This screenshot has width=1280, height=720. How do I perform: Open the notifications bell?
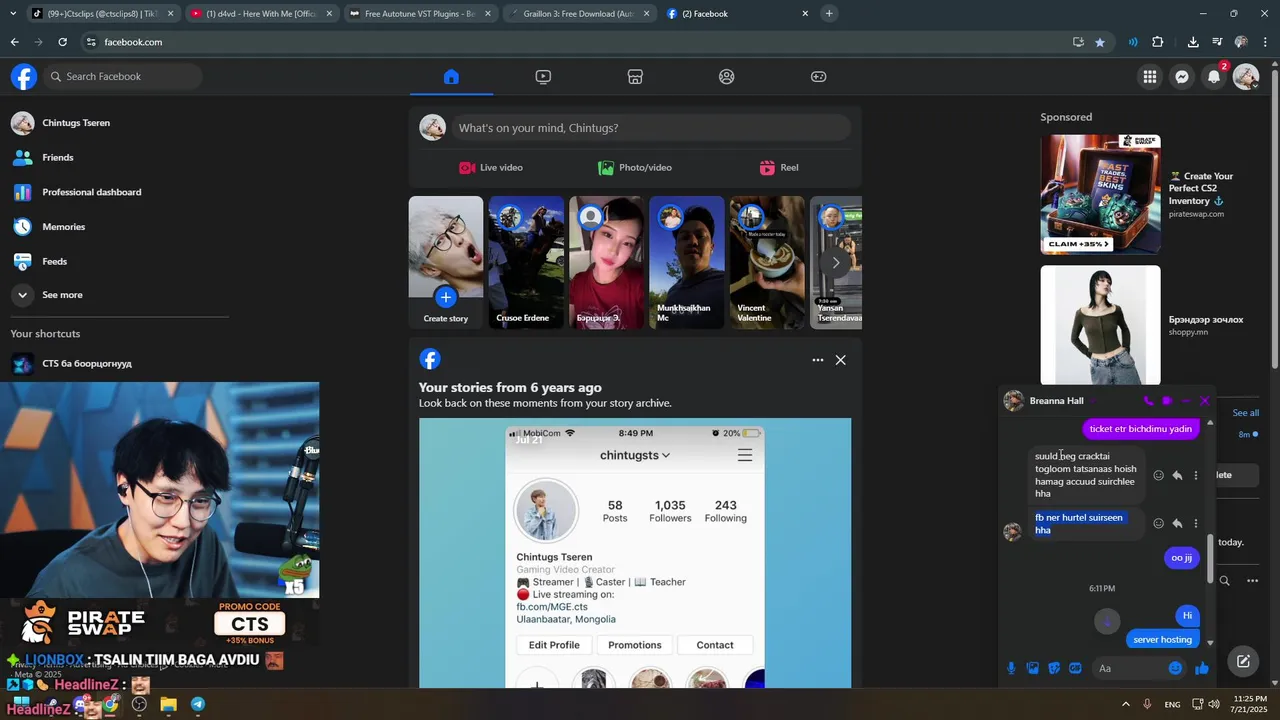1214,77
